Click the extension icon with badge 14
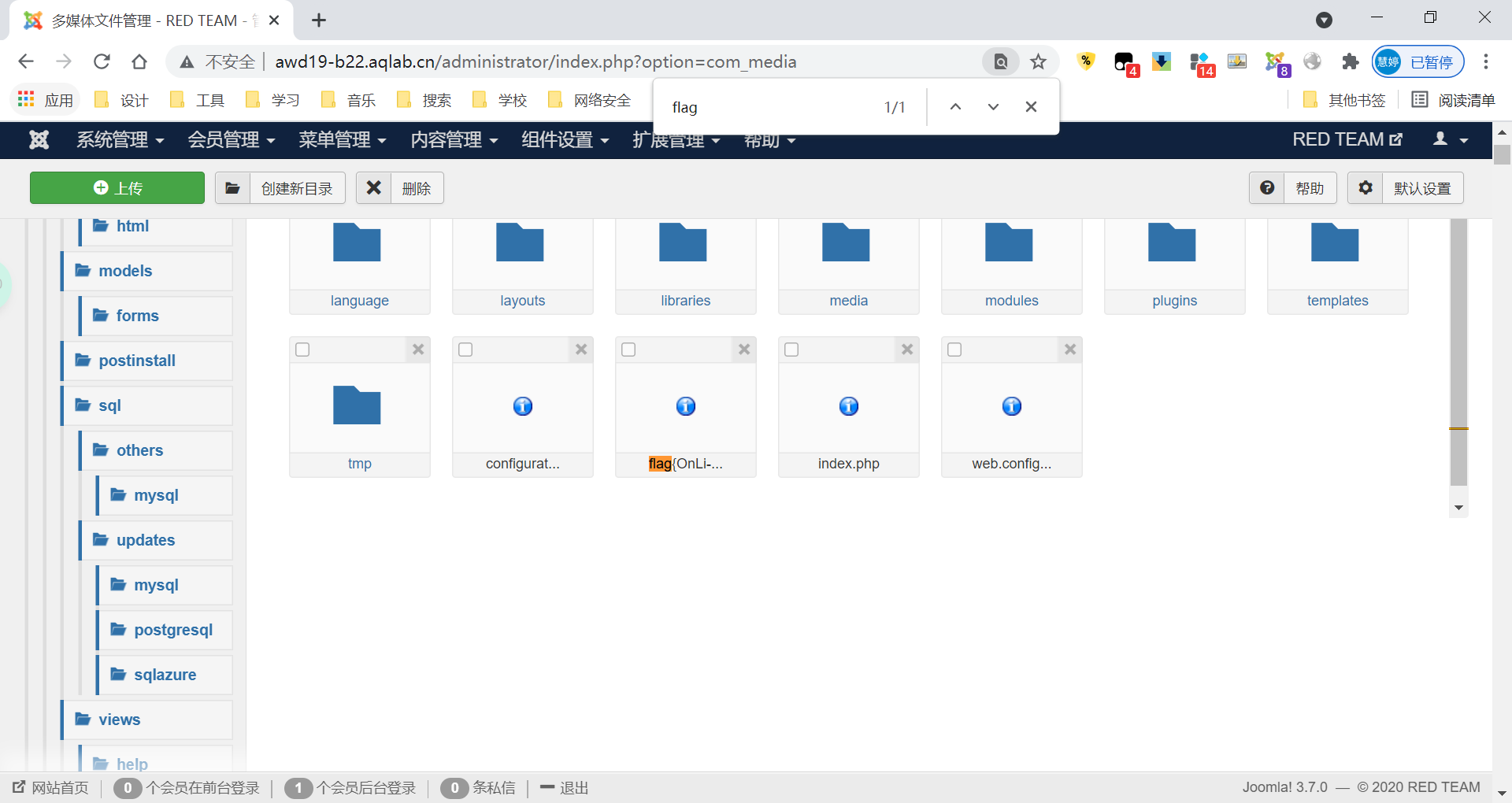The image size is (1512, 803). point(1201,63)
